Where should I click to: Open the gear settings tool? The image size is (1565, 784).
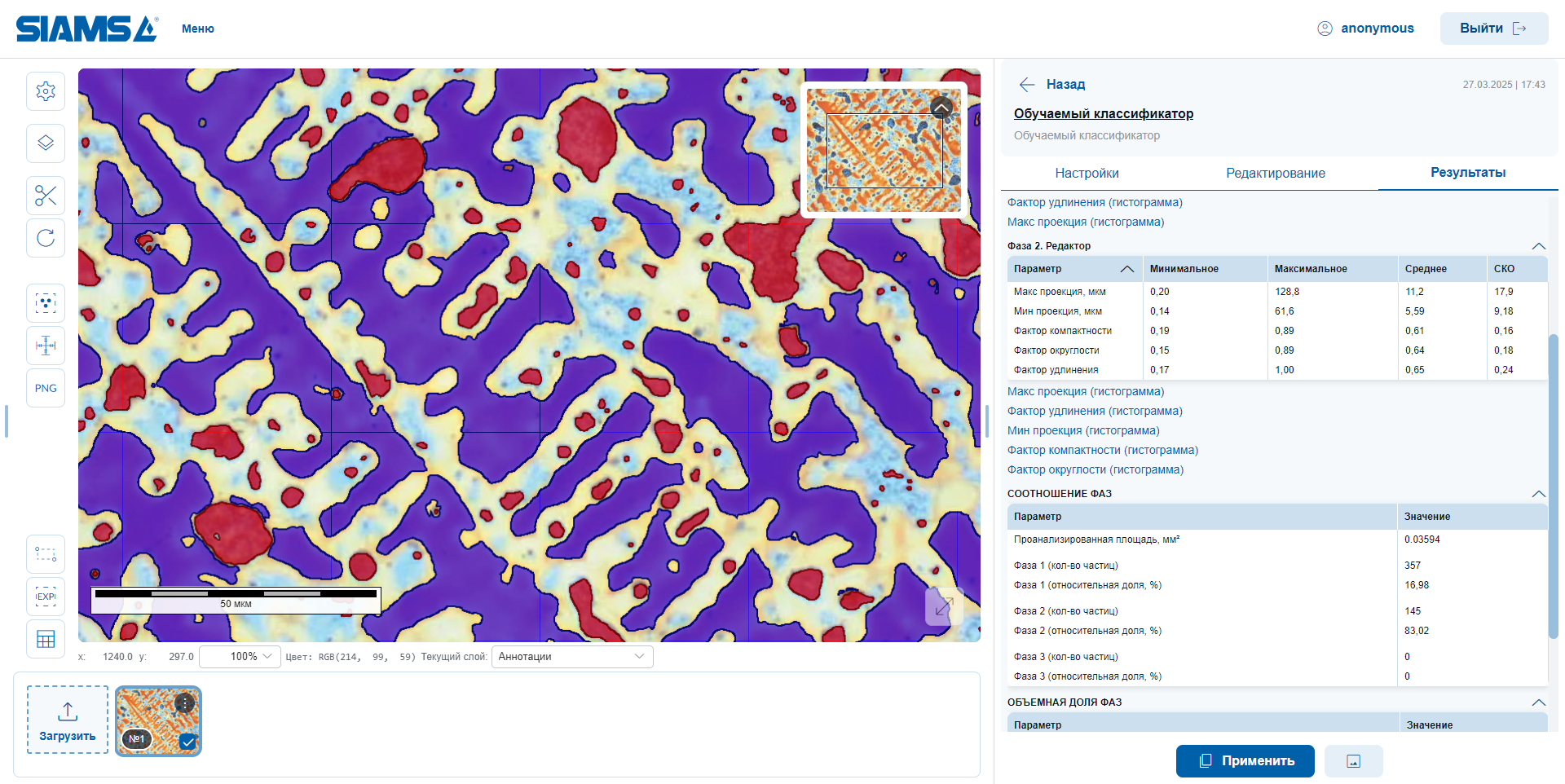[46, 91]
